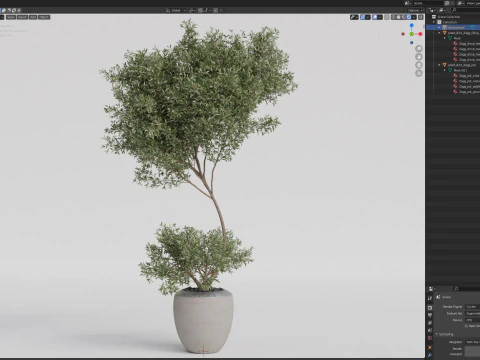Open the Render Engine dropdown
Image resolution: width=480 pixels, height=360 pixels.
tap(473, 307)
